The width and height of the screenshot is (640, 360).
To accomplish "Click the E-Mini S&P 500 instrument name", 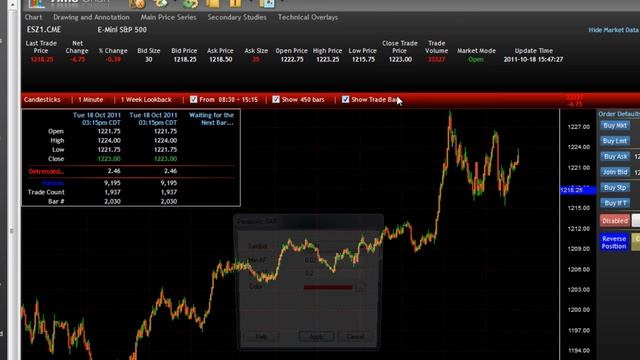I will (122, 29).
